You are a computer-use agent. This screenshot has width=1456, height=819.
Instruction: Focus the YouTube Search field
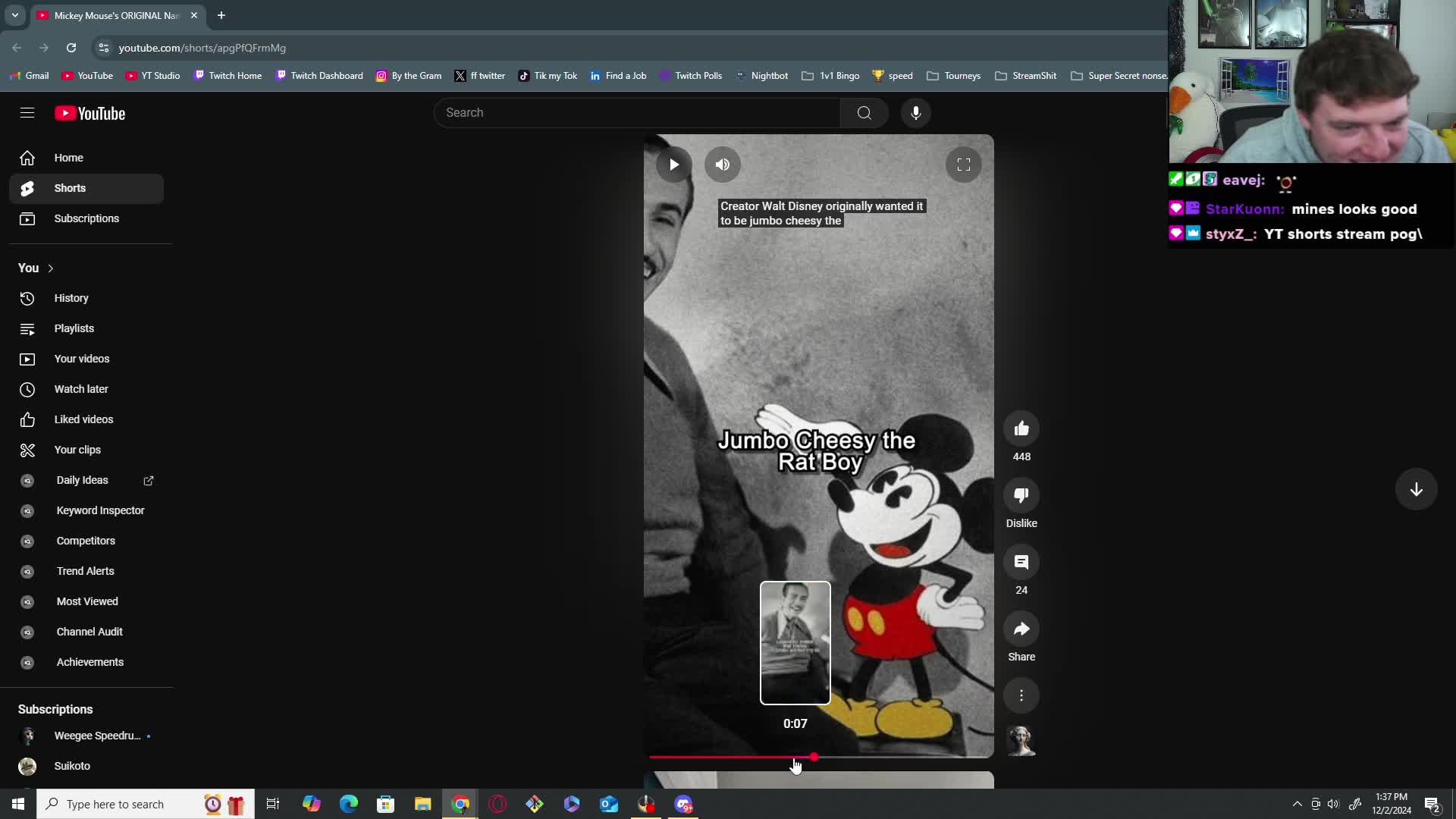click(x=637, y=113)
